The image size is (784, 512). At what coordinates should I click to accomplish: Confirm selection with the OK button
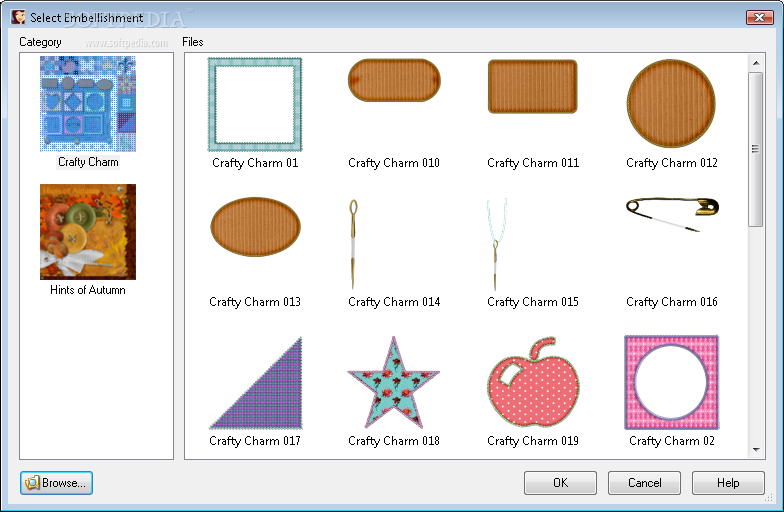[x=560, y=483]
